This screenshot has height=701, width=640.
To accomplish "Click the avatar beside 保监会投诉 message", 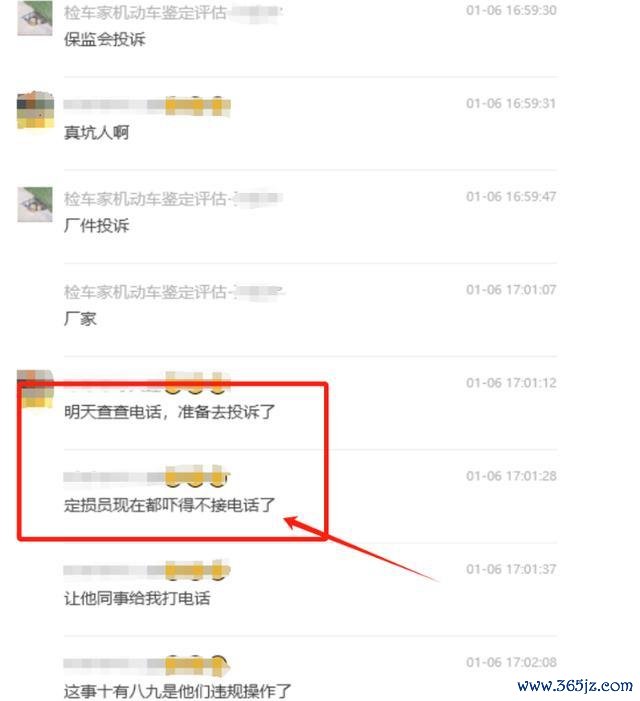I will coord(35,18).
